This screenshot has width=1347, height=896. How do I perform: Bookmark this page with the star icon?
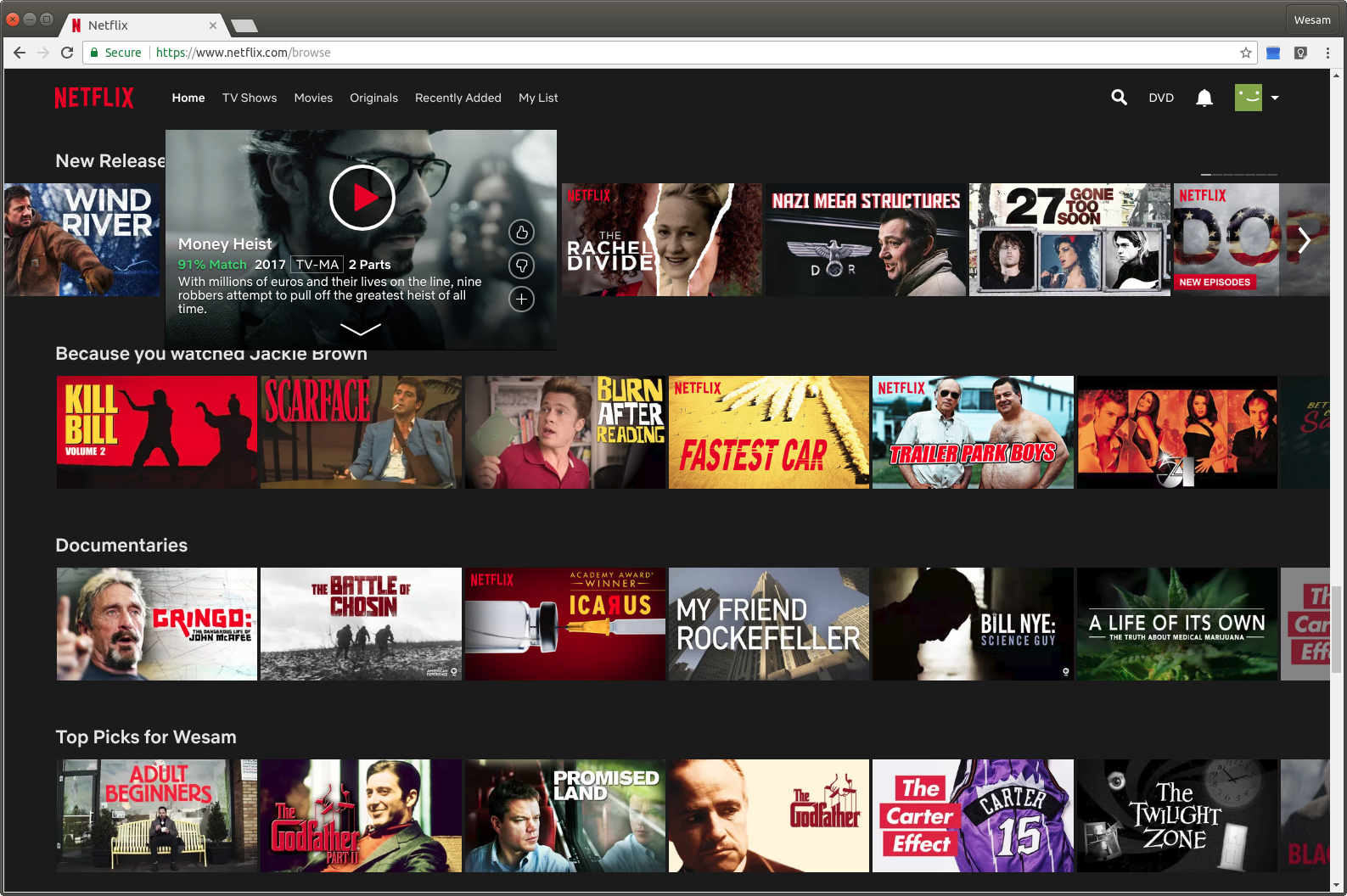pos(1245,53)
